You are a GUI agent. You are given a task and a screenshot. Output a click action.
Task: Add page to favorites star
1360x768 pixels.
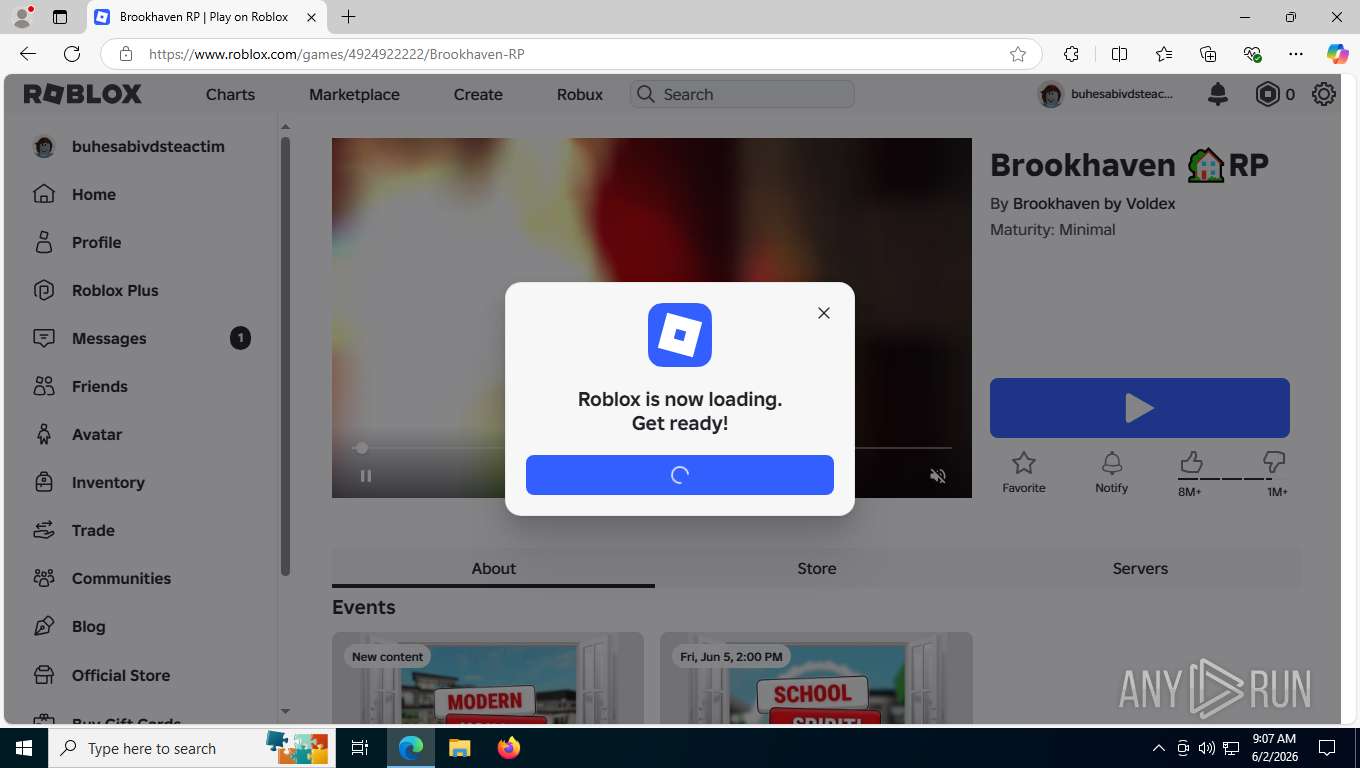pyautogui.click(x=1018, y=54)
